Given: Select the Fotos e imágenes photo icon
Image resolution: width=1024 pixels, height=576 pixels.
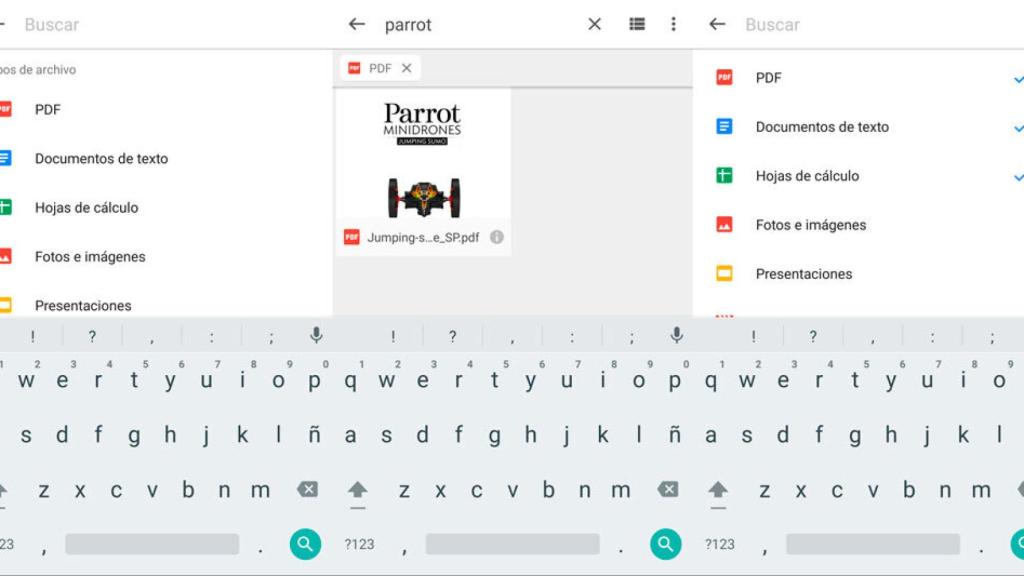Looking at the screenshot, I should coord(10,256).
